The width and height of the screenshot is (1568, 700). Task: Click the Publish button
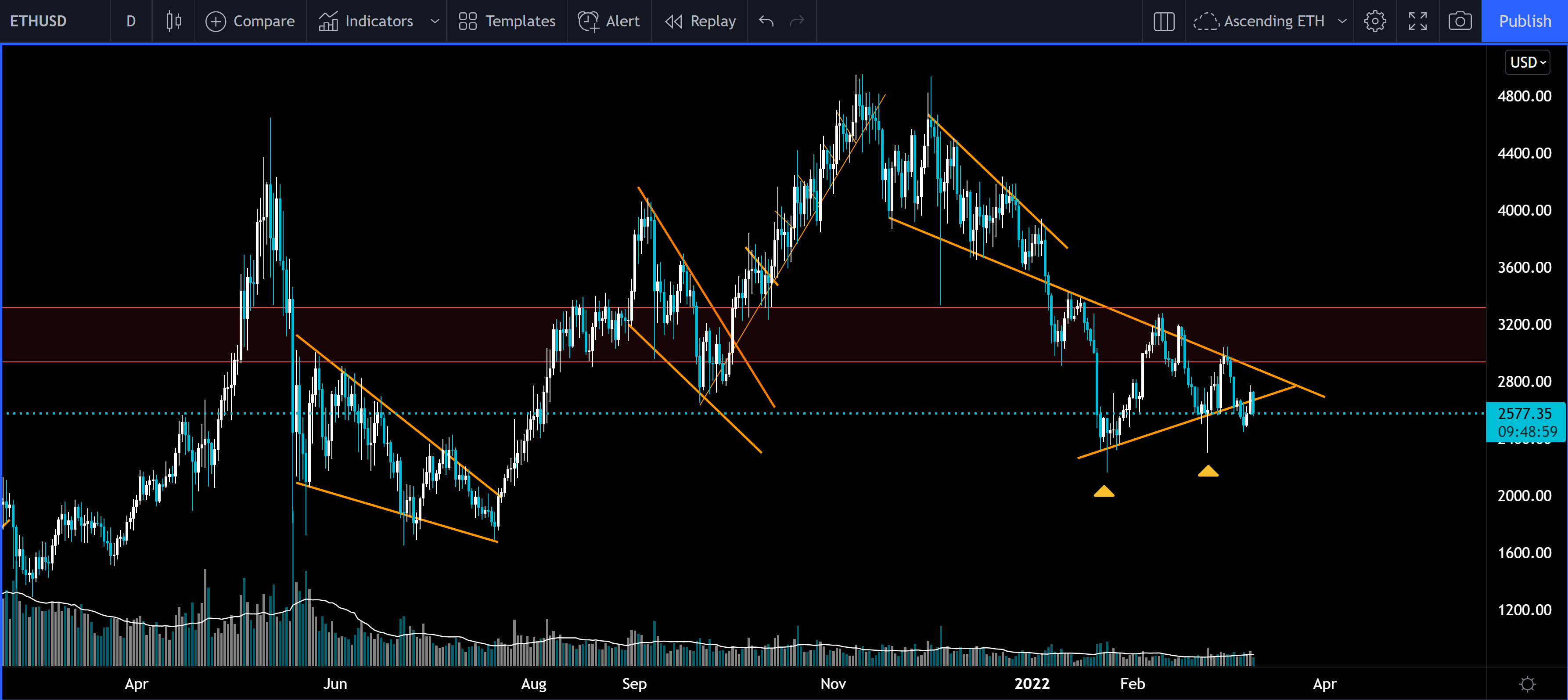1524,22
